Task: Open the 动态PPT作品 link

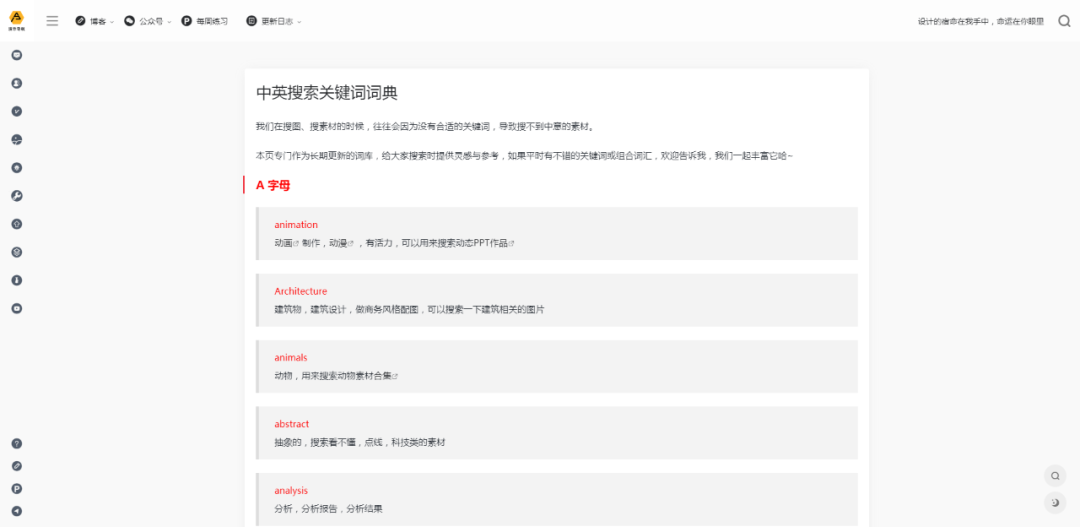Action: [485, 243]
